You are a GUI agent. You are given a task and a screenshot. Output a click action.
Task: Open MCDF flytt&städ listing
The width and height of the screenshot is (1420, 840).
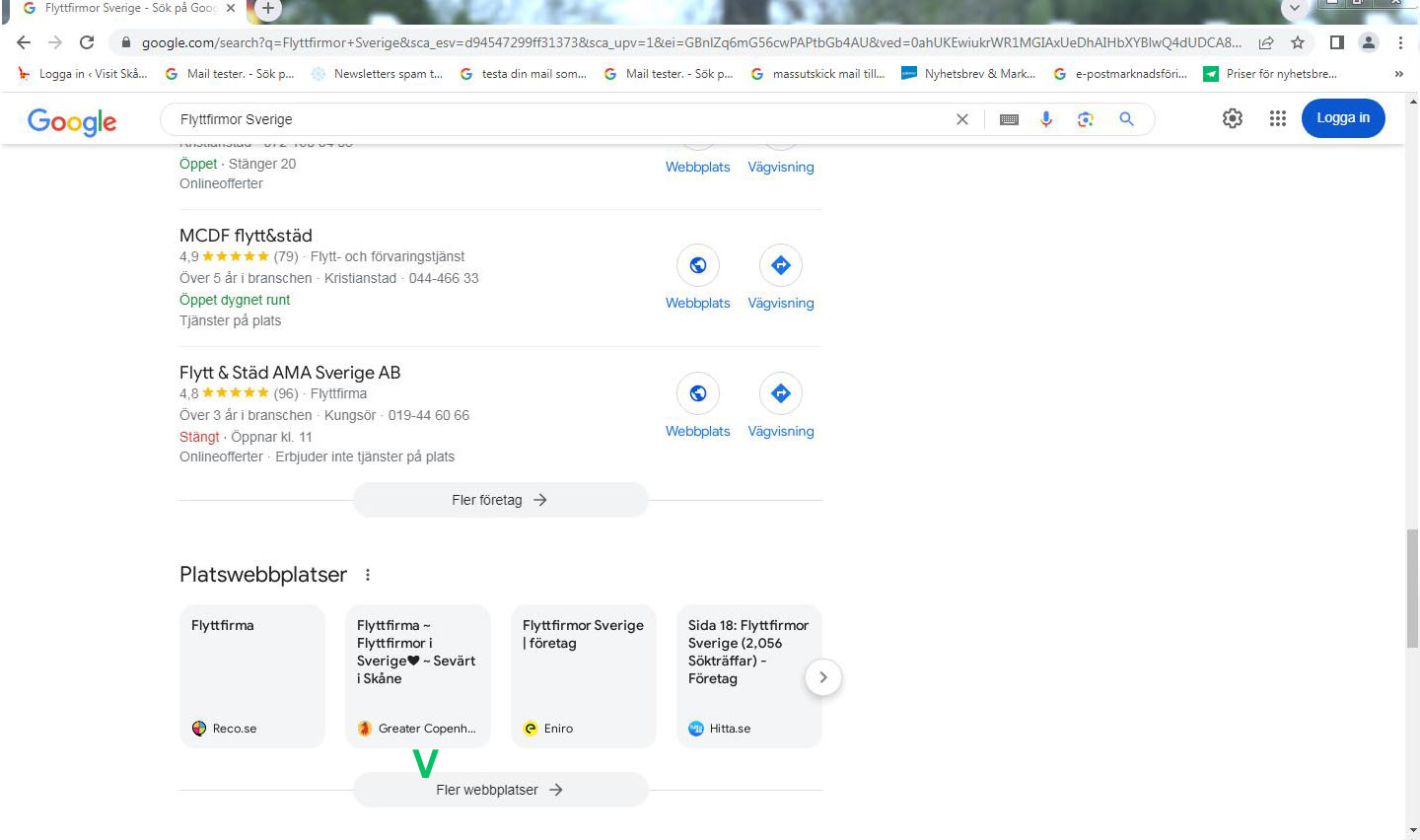(x=246, y=236)
